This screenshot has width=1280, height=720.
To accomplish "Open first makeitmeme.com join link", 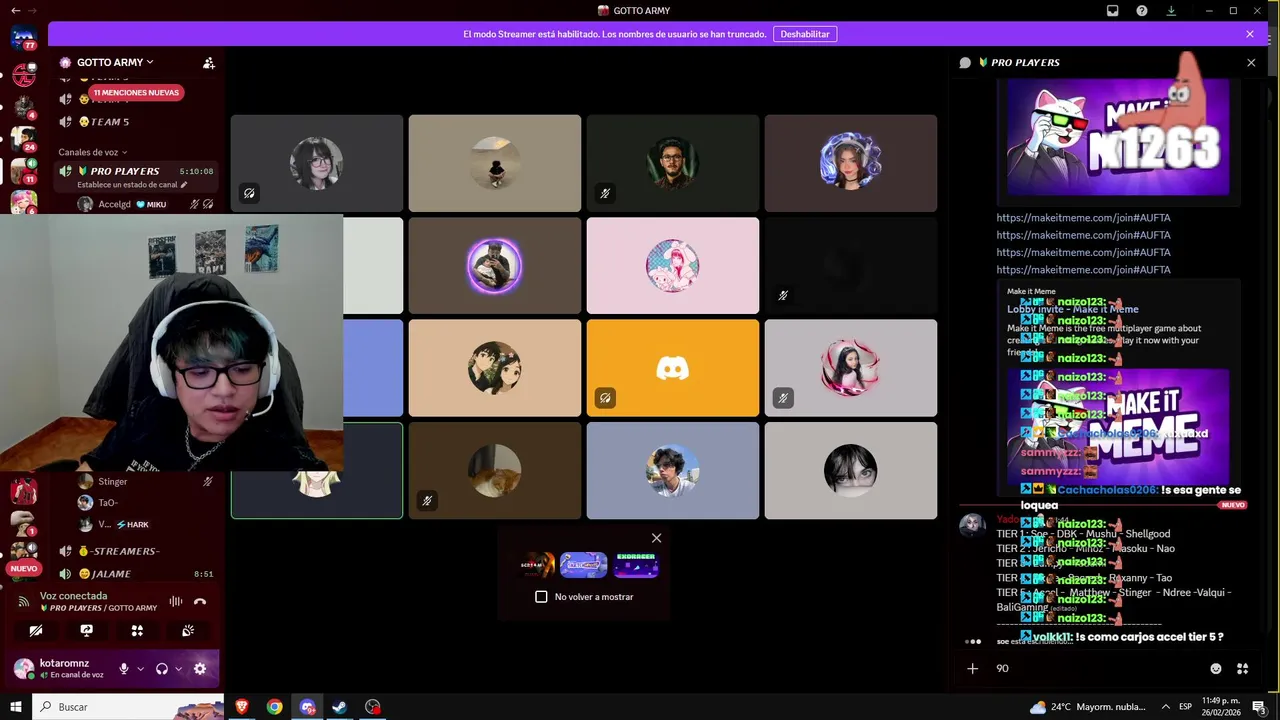I will point(1083,217).
